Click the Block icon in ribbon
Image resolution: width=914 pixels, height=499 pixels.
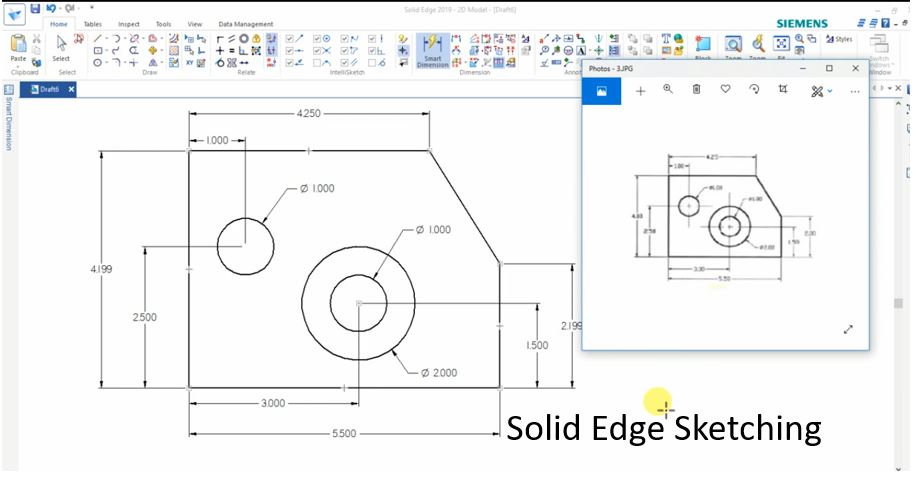[x=703, y=44]
